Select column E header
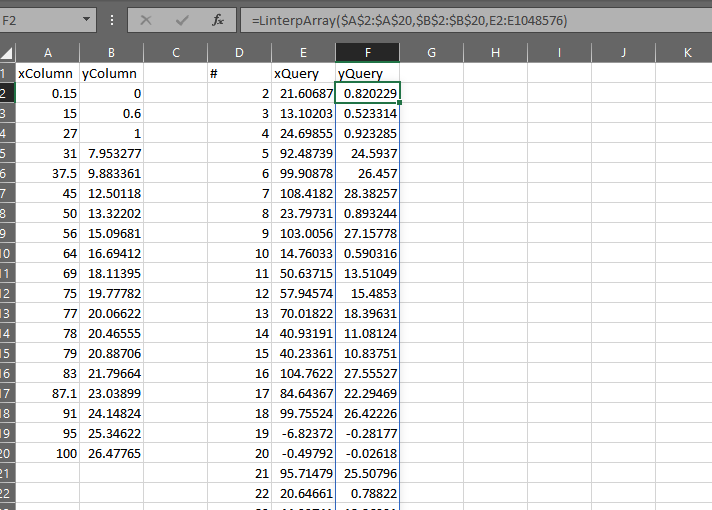The image size is (712, 510). pyautogui.click(x=303, y=53)
